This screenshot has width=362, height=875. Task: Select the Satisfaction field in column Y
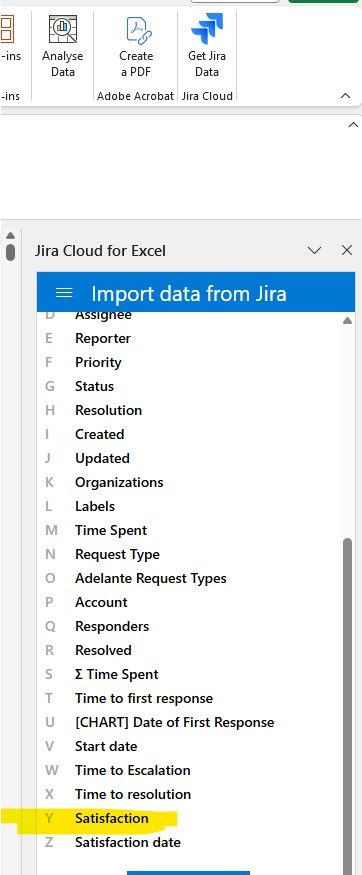point(190,818)
